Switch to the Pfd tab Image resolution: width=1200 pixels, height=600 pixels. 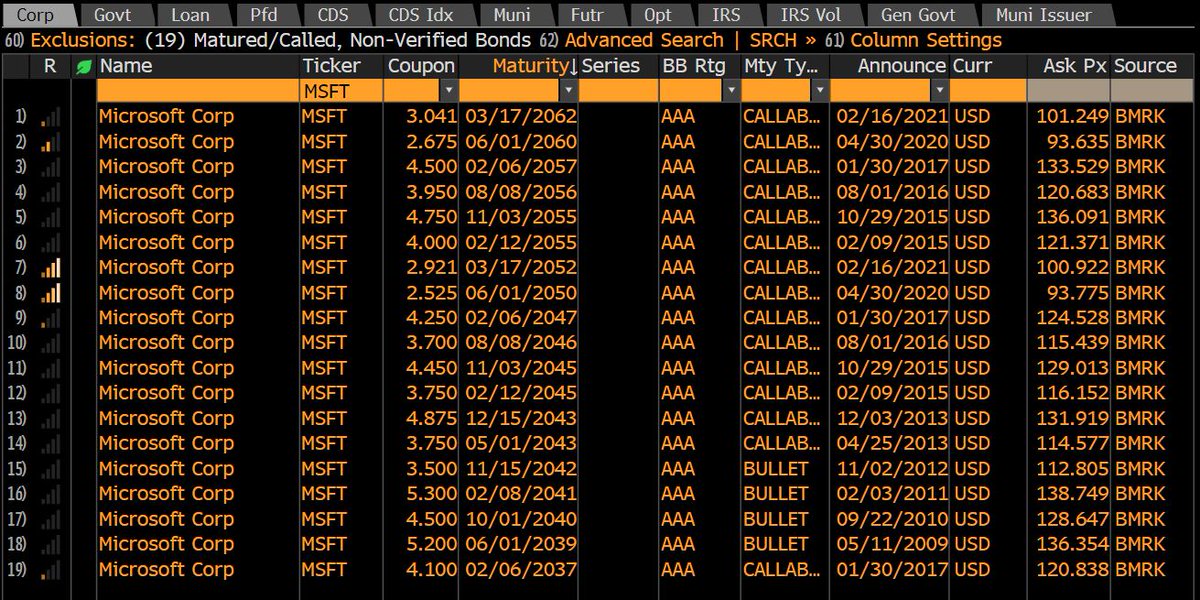pos(267,15)
